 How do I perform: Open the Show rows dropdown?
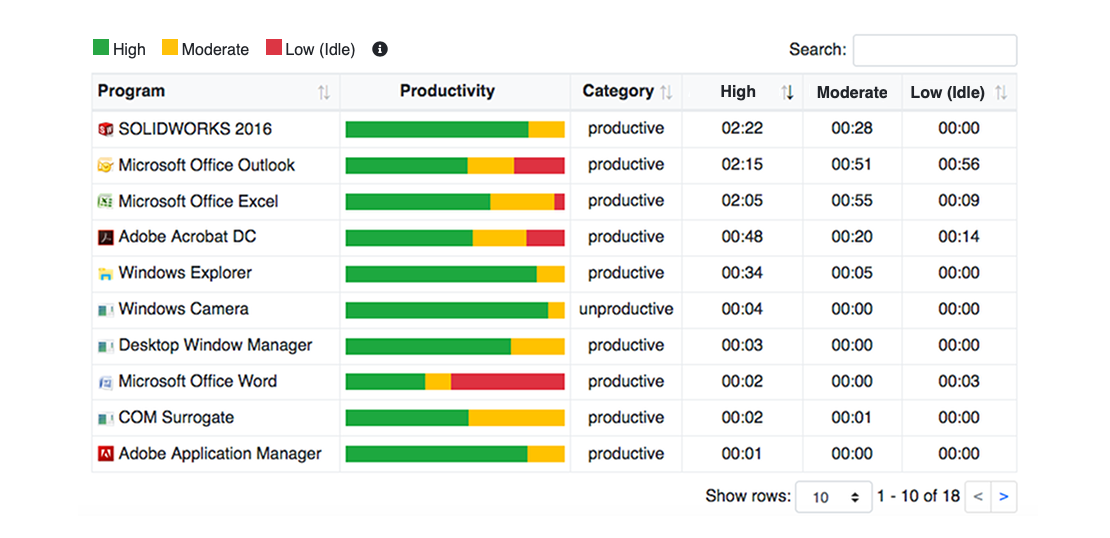(833, 497)
